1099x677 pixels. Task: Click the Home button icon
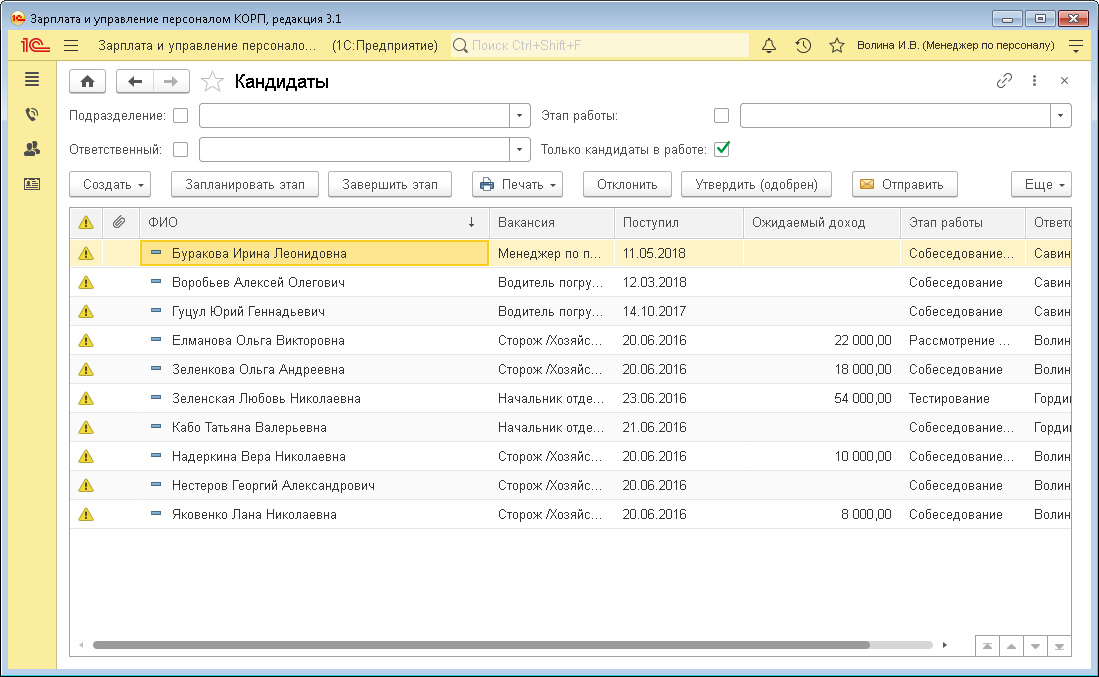click(87, 82)
